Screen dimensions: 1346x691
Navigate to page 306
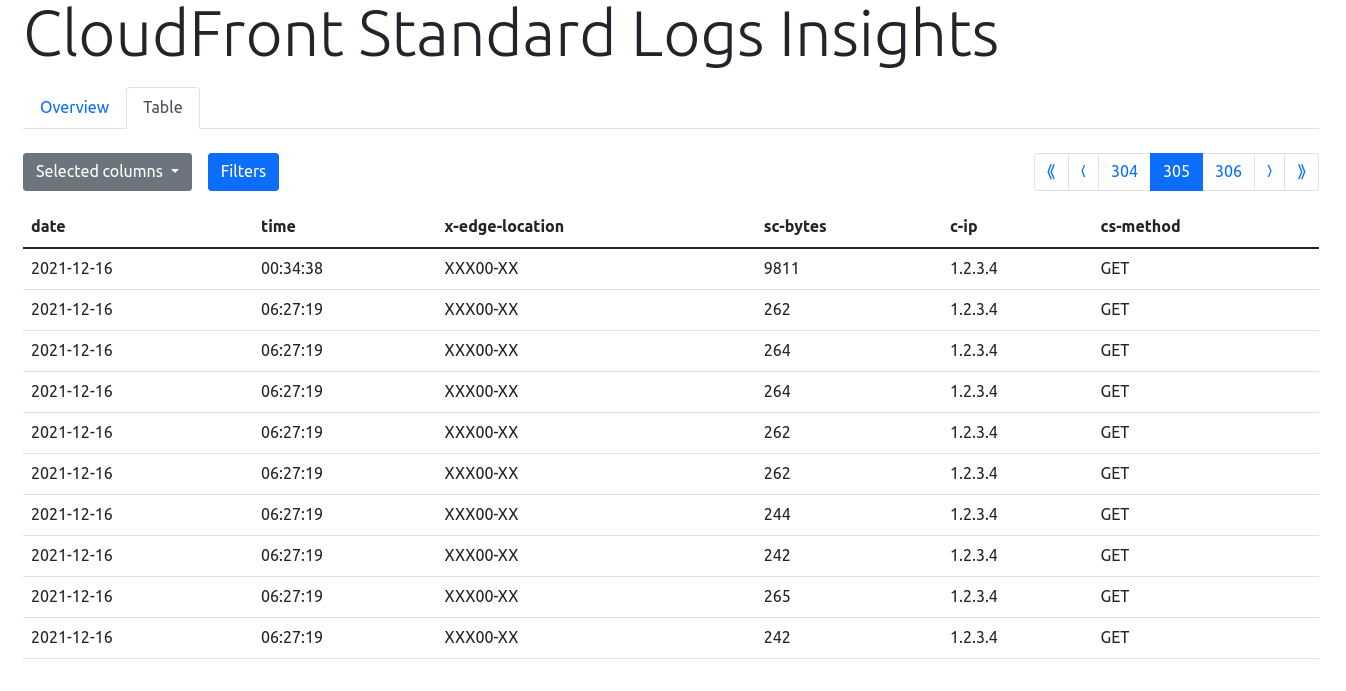coord(1228,171)
